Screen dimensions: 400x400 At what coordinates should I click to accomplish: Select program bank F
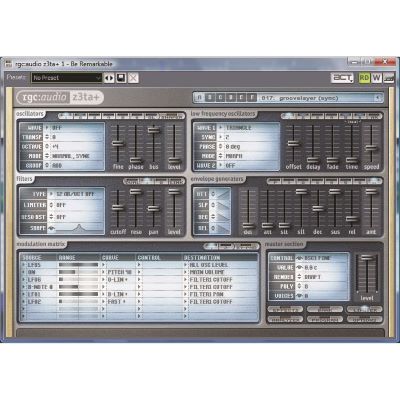(252, 98)
